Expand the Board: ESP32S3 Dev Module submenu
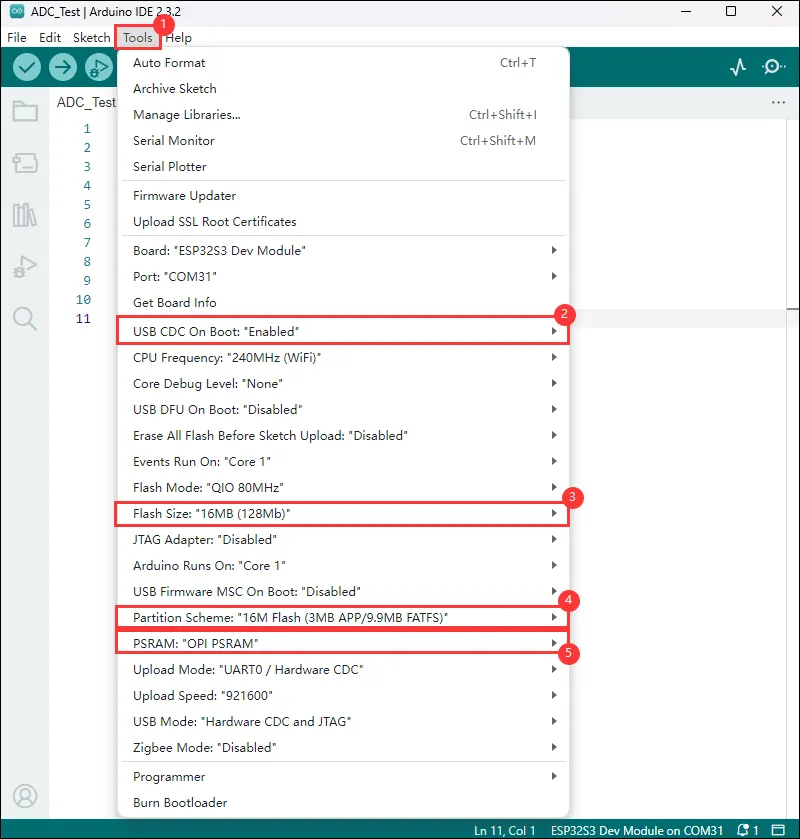Screen dimensions: 800x839 tap(300, 250)
